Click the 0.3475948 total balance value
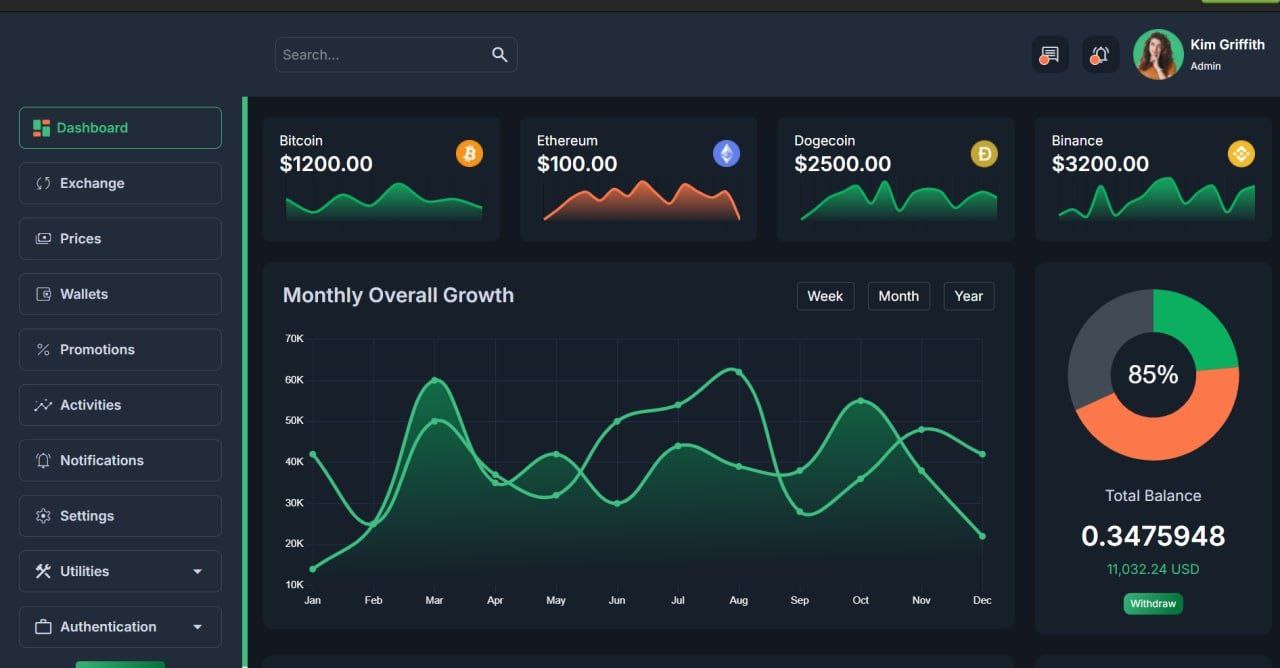 tap(1153, 536)
